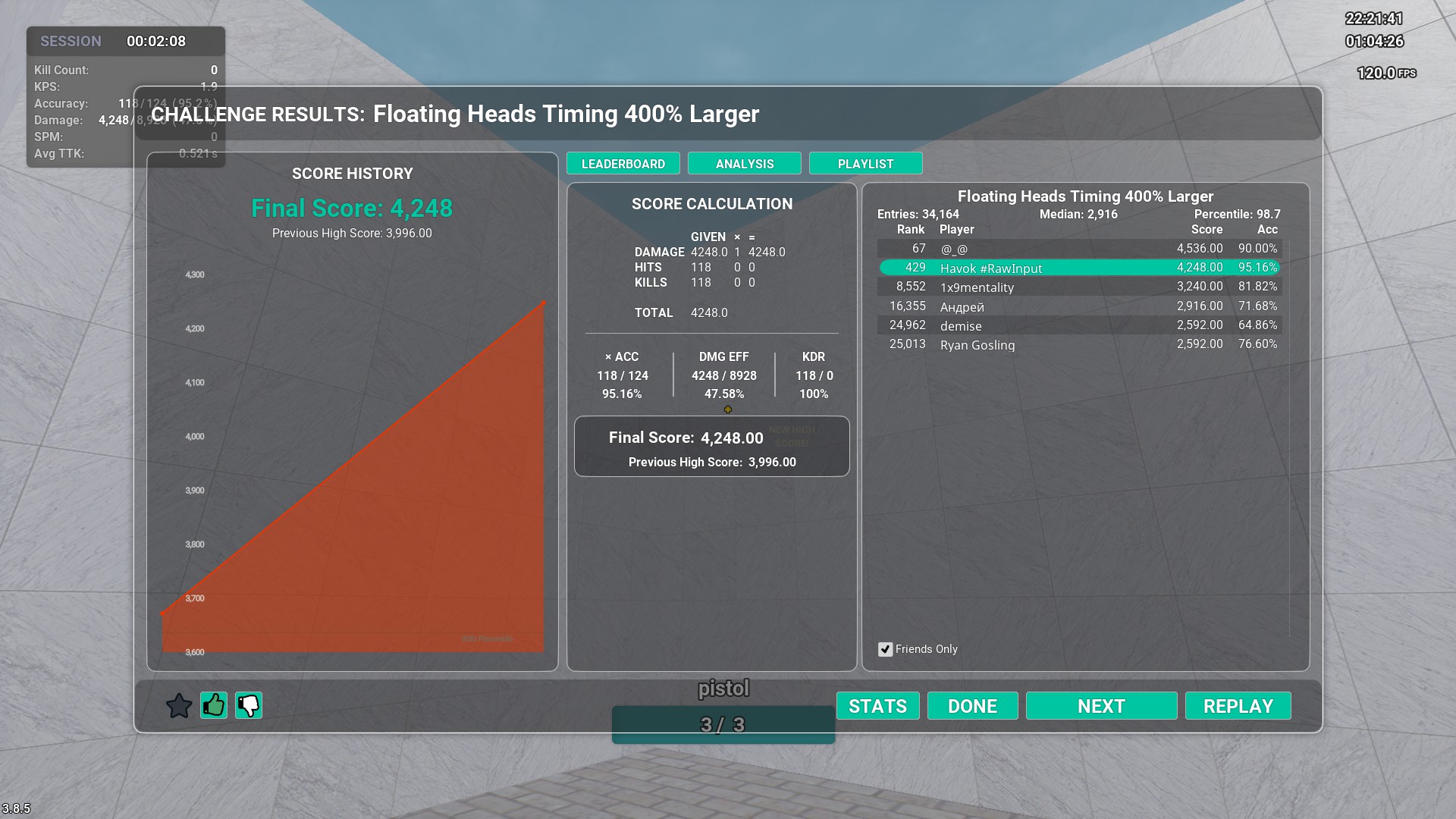Click the favorite star icon

click(179, 706)
